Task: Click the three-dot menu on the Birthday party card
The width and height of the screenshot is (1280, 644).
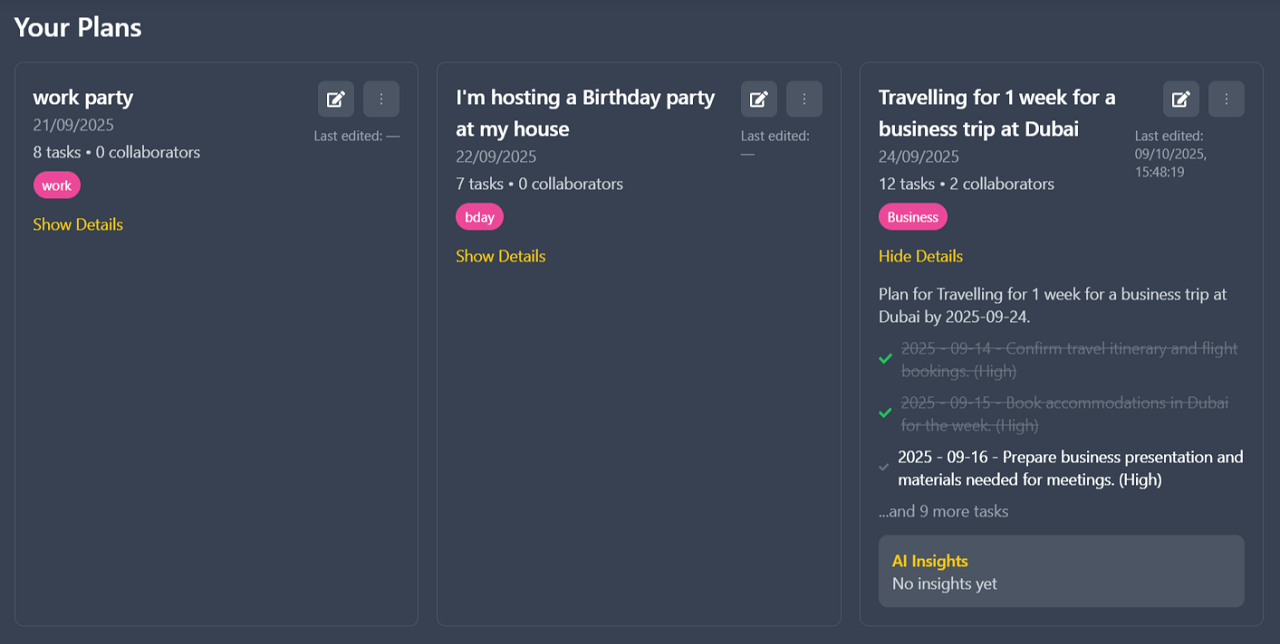Action: coord(804,99)
